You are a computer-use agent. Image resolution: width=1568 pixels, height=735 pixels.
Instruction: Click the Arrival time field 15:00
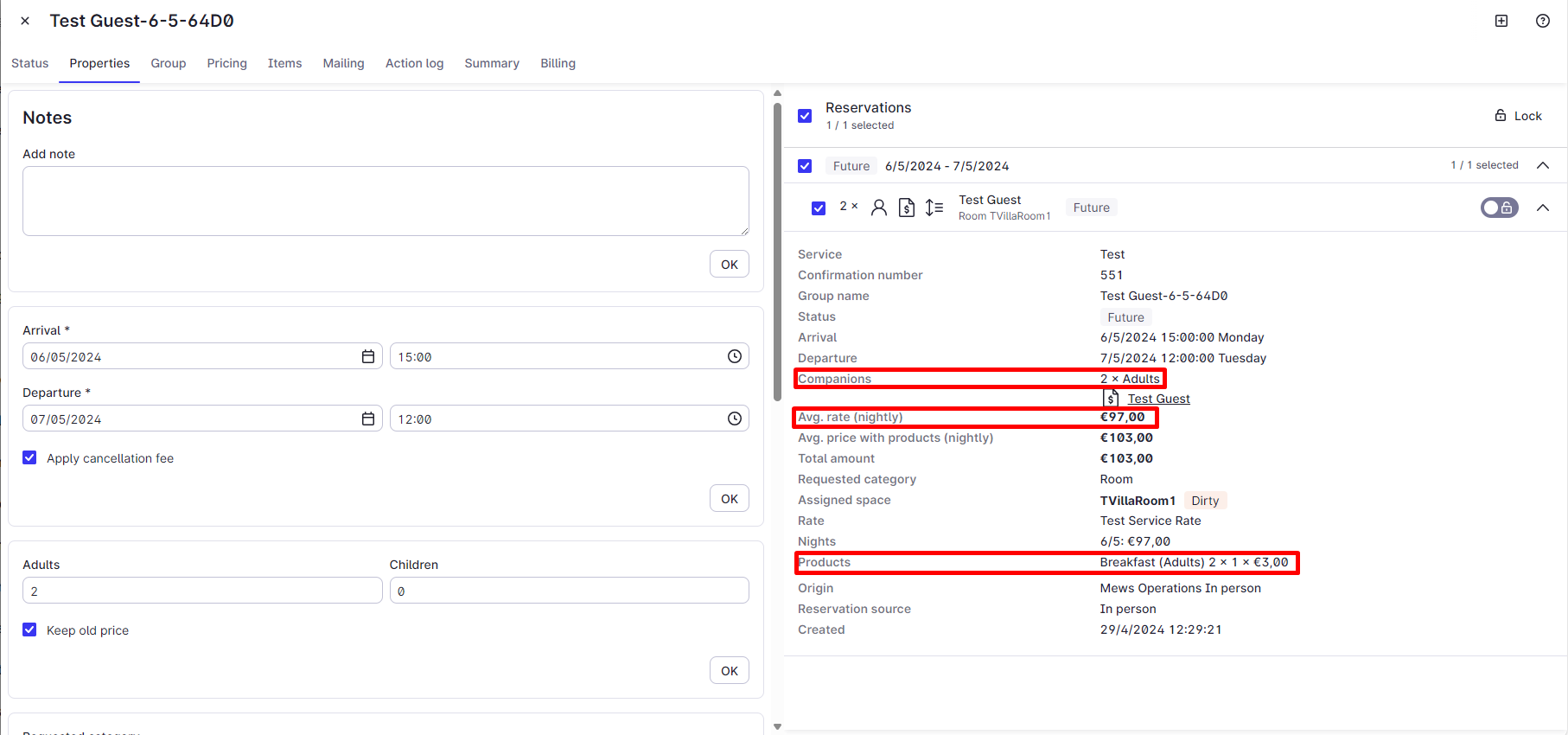(x=570, y=356)
